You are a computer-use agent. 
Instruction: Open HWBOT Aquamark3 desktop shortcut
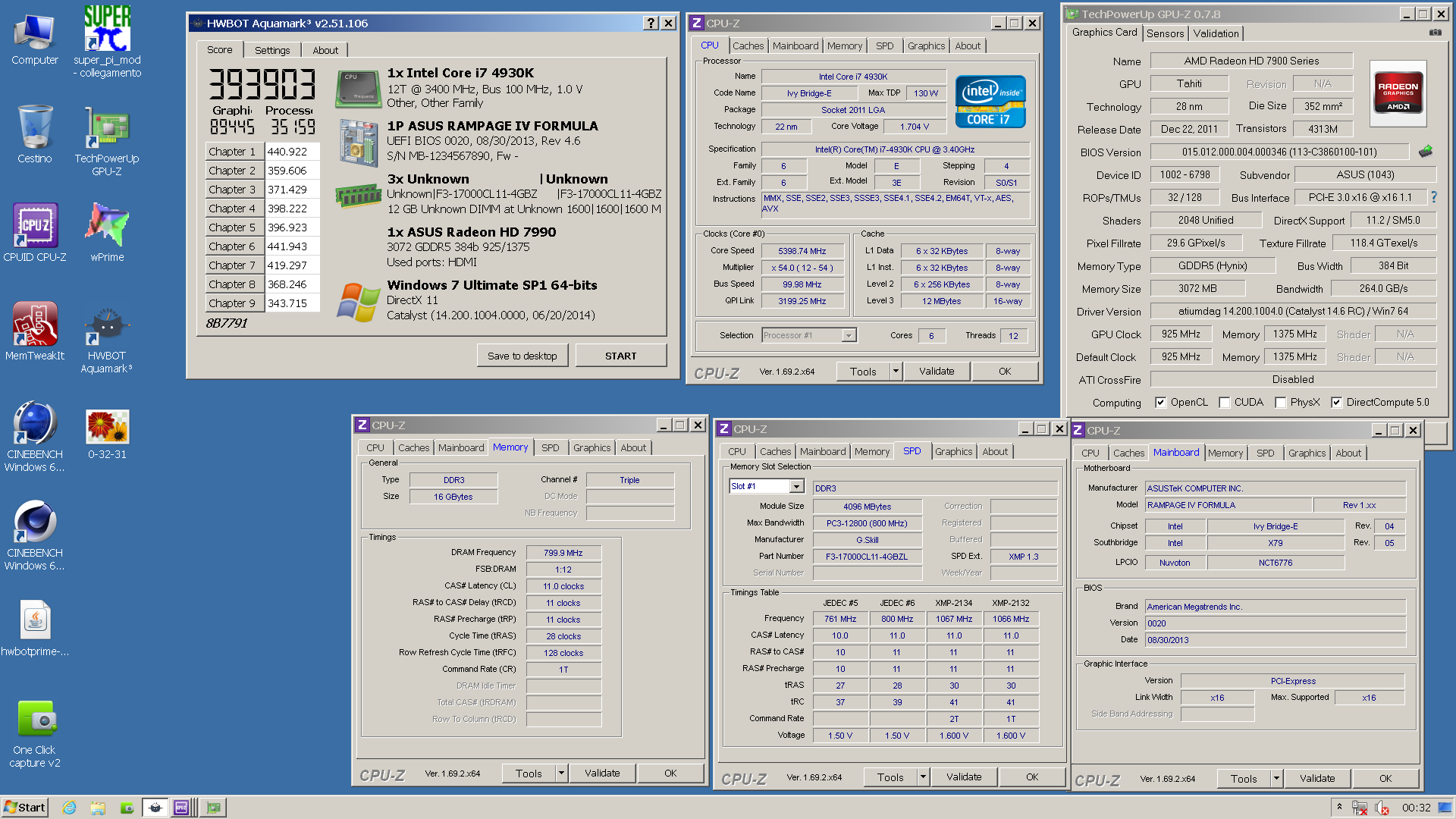(x=107, y=338)
